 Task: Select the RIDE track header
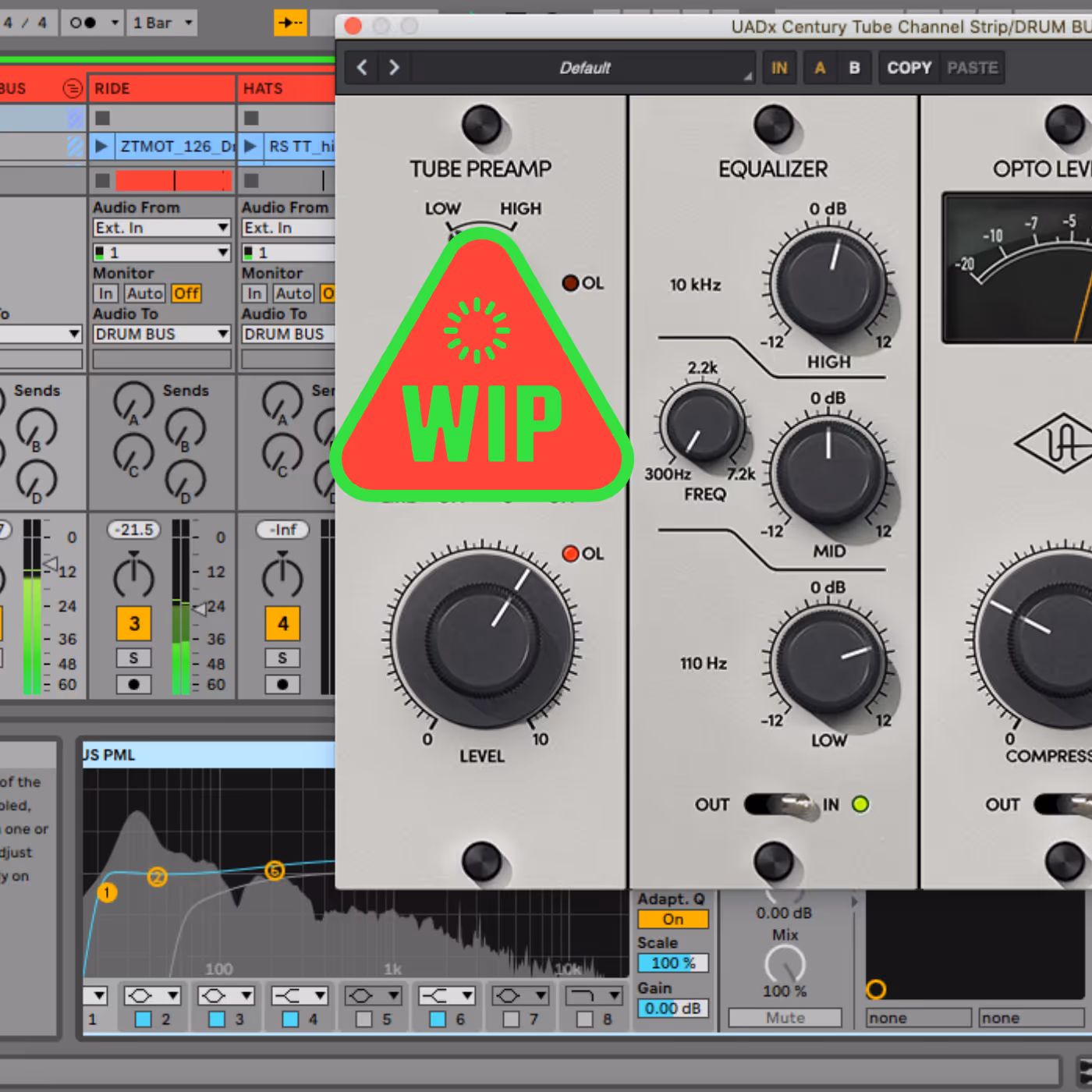[161, 88]
